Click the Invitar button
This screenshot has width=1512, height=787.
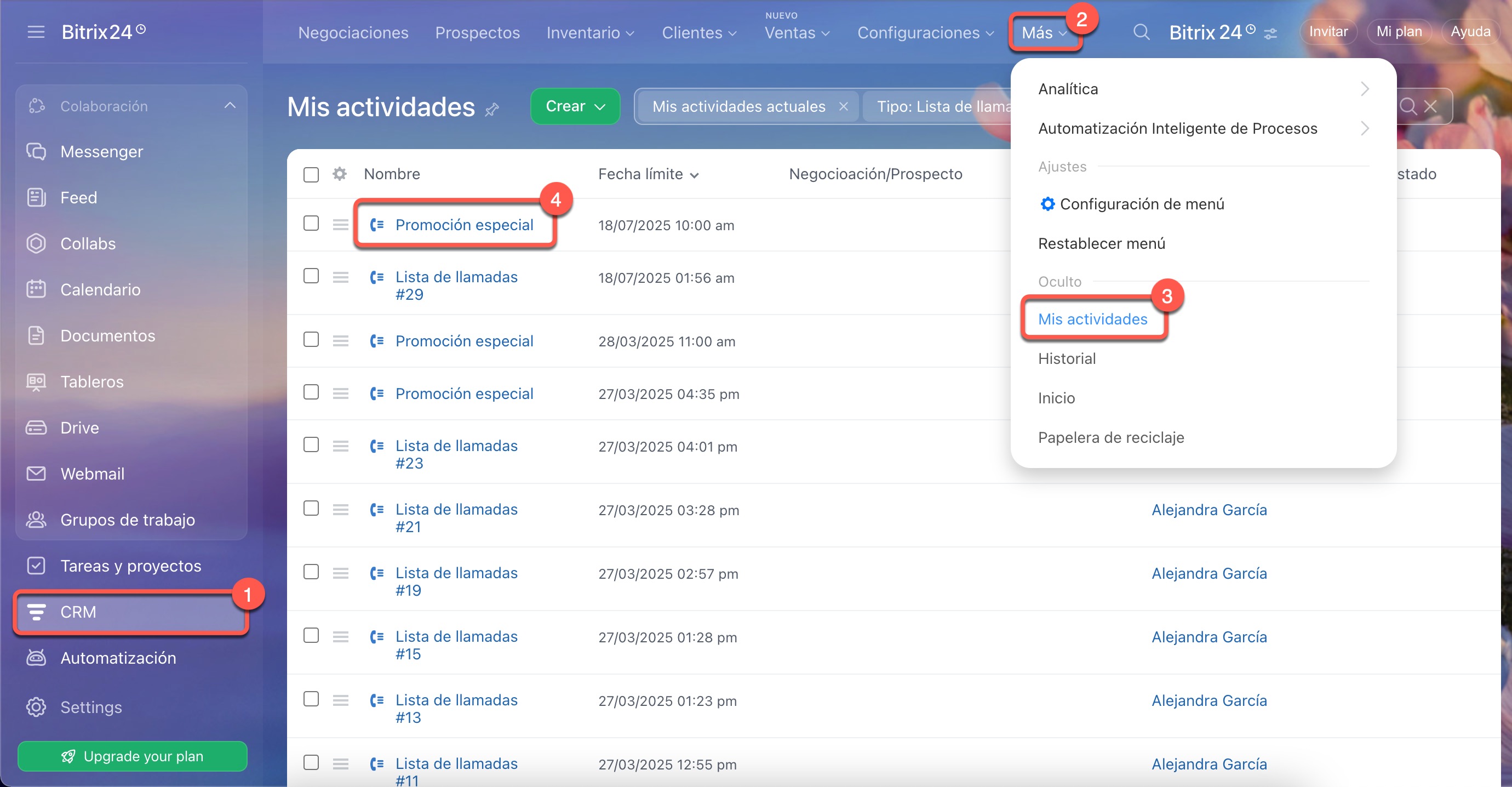coord(1328,32)
